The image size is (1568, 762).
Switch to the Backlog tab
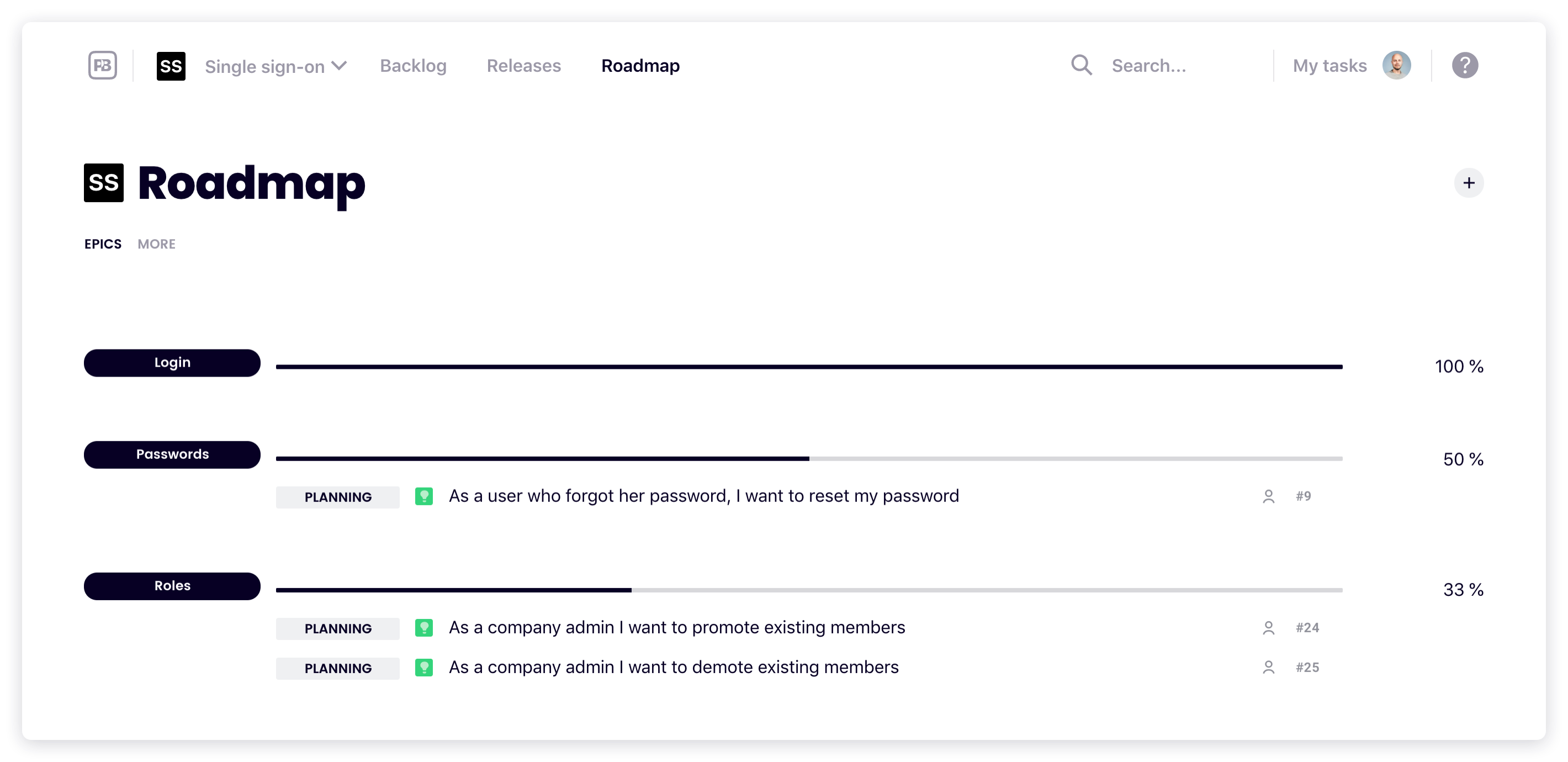[412, 66]
